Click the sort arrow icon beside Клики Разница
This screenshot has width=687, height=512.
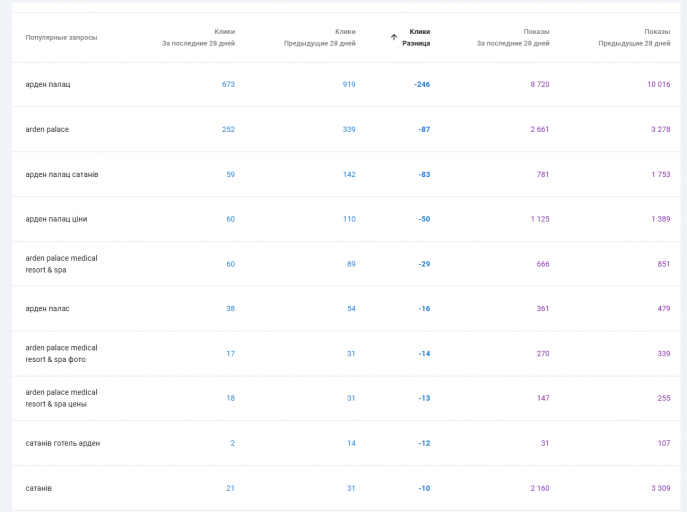tap(394, 37)
